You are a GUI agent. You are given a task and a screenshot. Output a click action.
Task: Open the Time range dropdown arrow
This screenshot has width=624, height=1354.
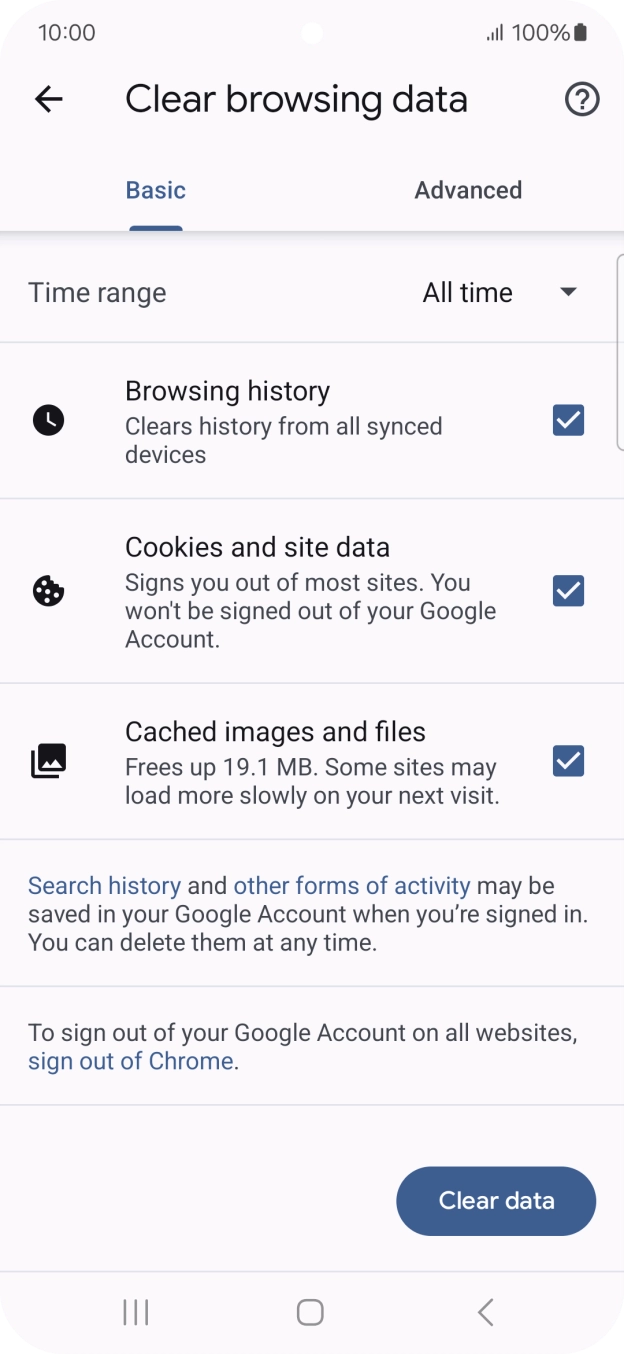(x=568, y=292)
